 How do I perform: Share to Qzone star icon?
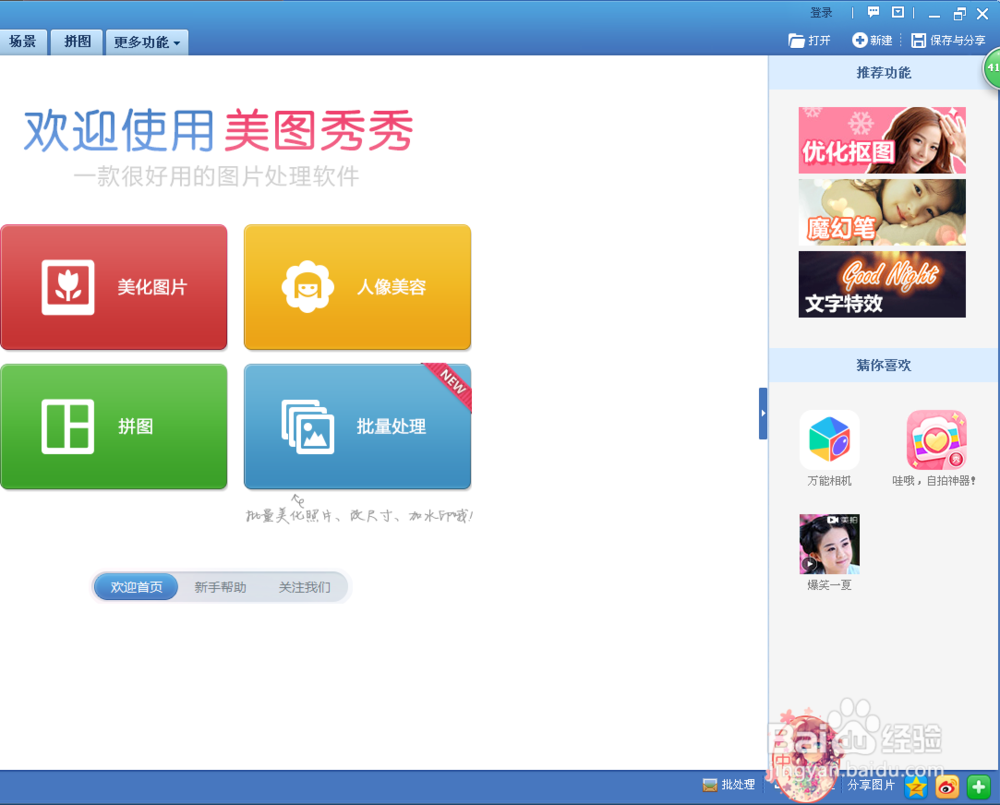pos(916,787)
